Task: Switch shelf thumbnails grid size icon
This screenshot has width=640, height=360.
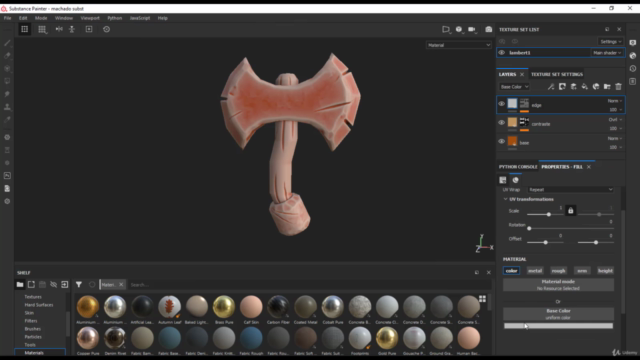Action: point(482,299)
